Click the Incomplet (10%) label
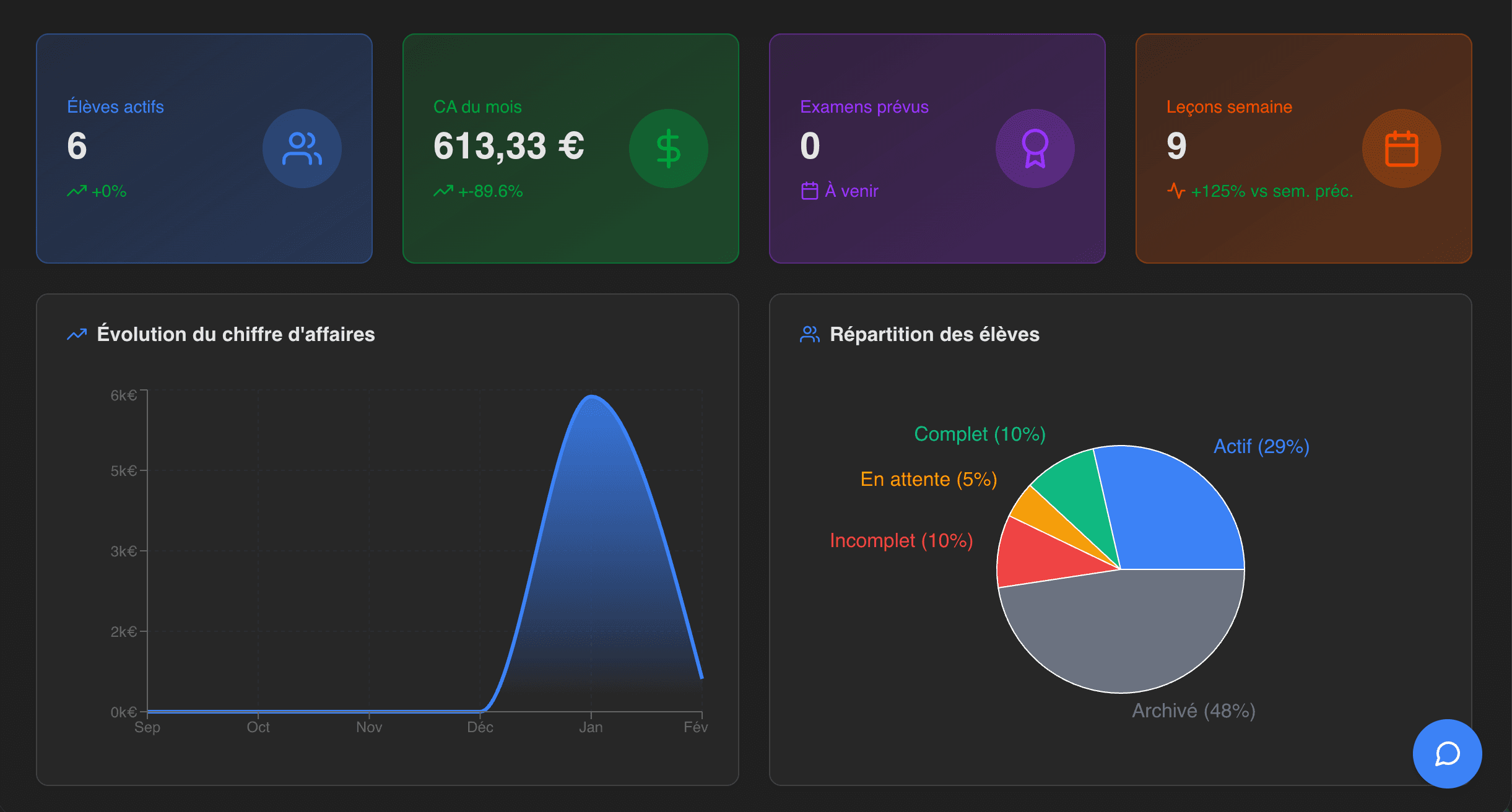 902,540
